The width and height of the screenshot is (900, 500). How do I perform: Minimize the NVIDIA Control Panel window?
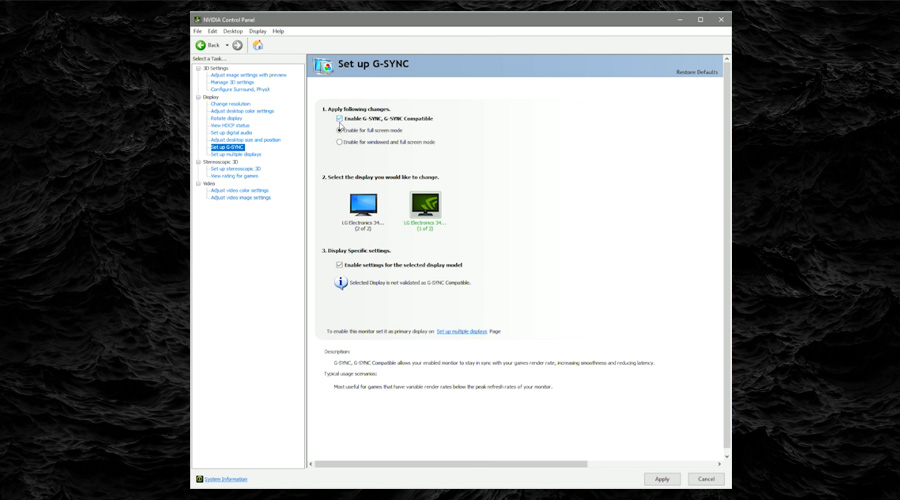pyautogui.click(x=680, y=20)
